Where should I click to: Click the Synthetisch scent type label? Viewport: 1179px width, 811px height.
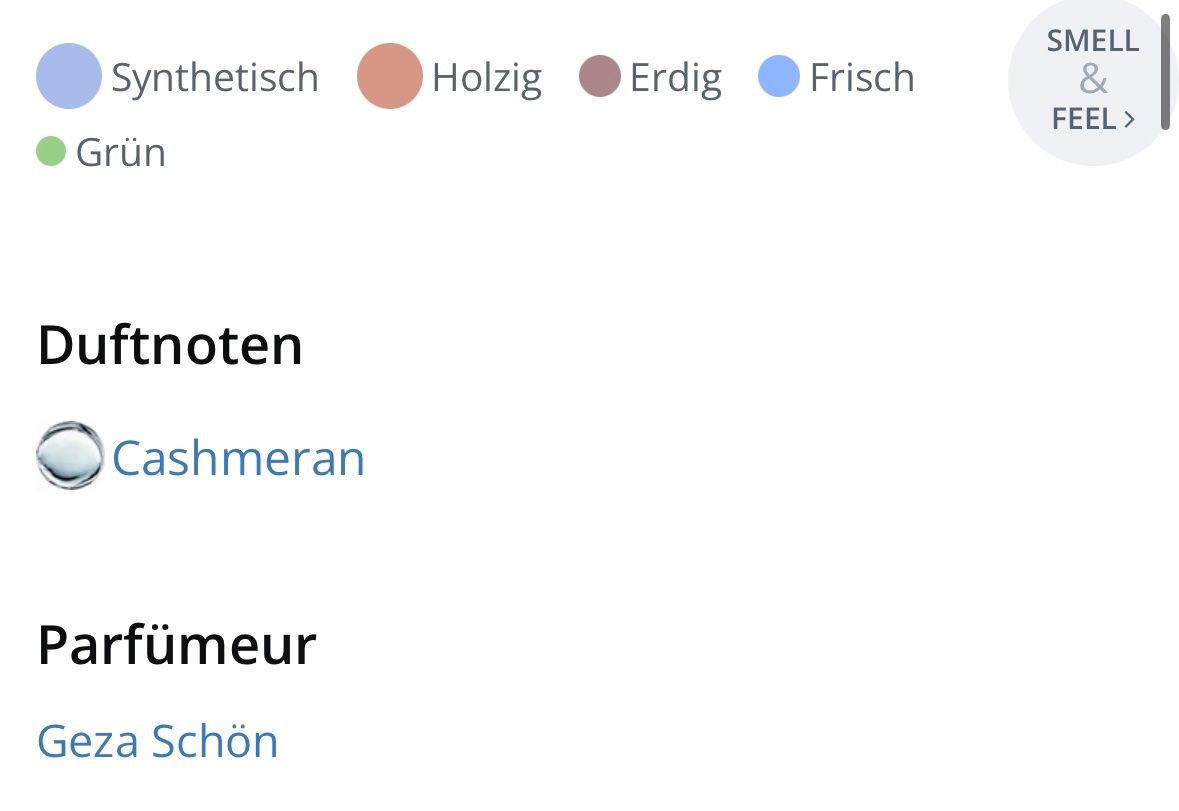click(x=215, y=77)
